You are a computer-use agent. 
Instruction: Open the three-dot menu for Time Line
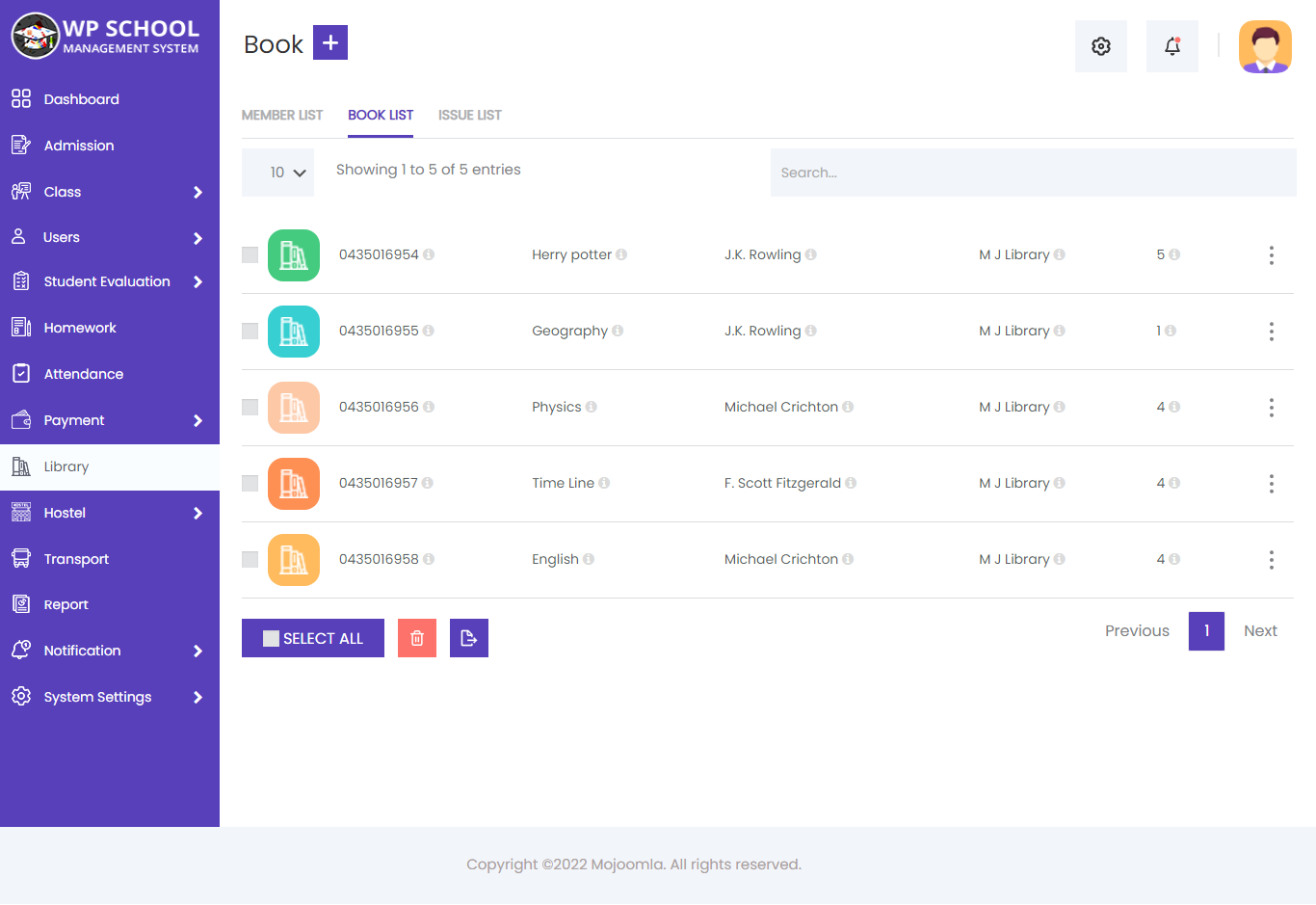[x=1272, y=484]
